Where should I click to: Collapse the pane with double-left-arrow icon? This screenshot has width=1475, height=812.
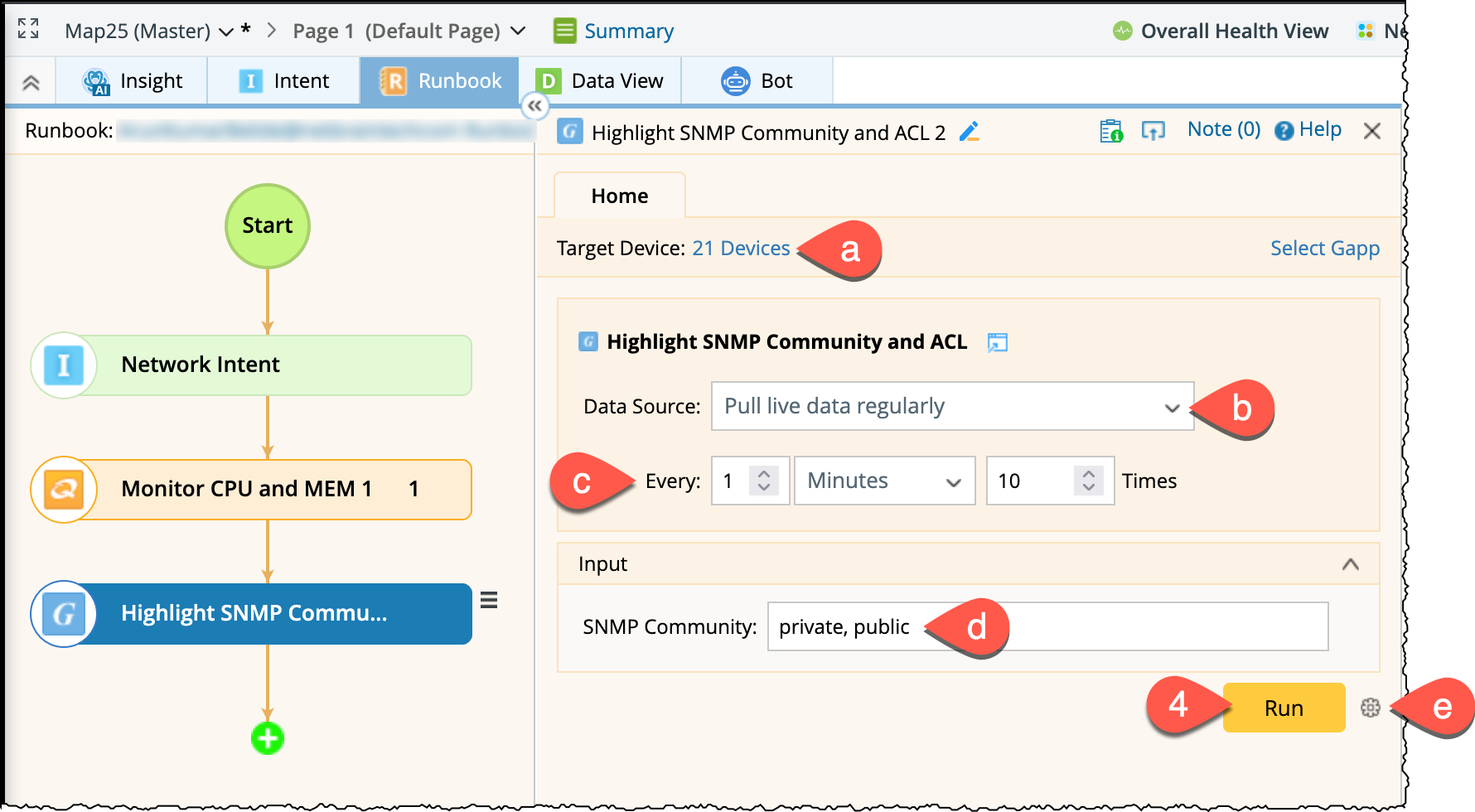tap(534, 106)
